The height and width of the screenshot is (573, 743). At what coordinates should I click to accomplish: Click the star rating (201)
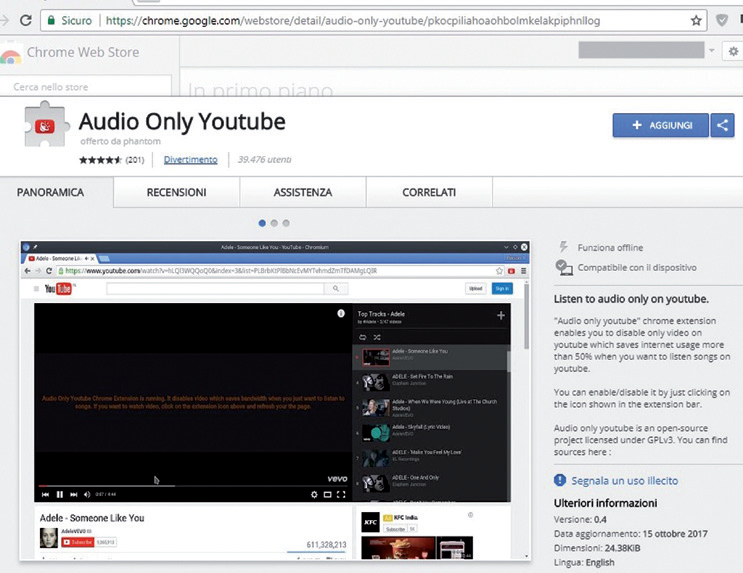111,160
